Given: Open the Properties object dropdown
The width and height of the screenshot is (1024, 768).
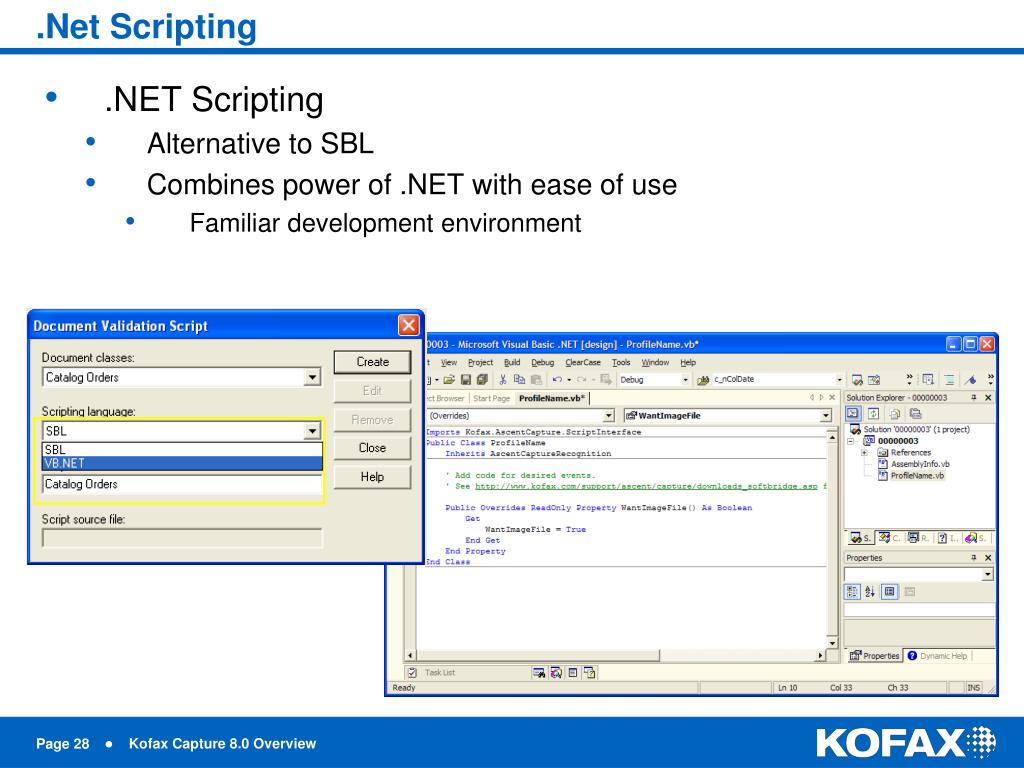Looking at the screenshot, I should [x=987, y=574].
